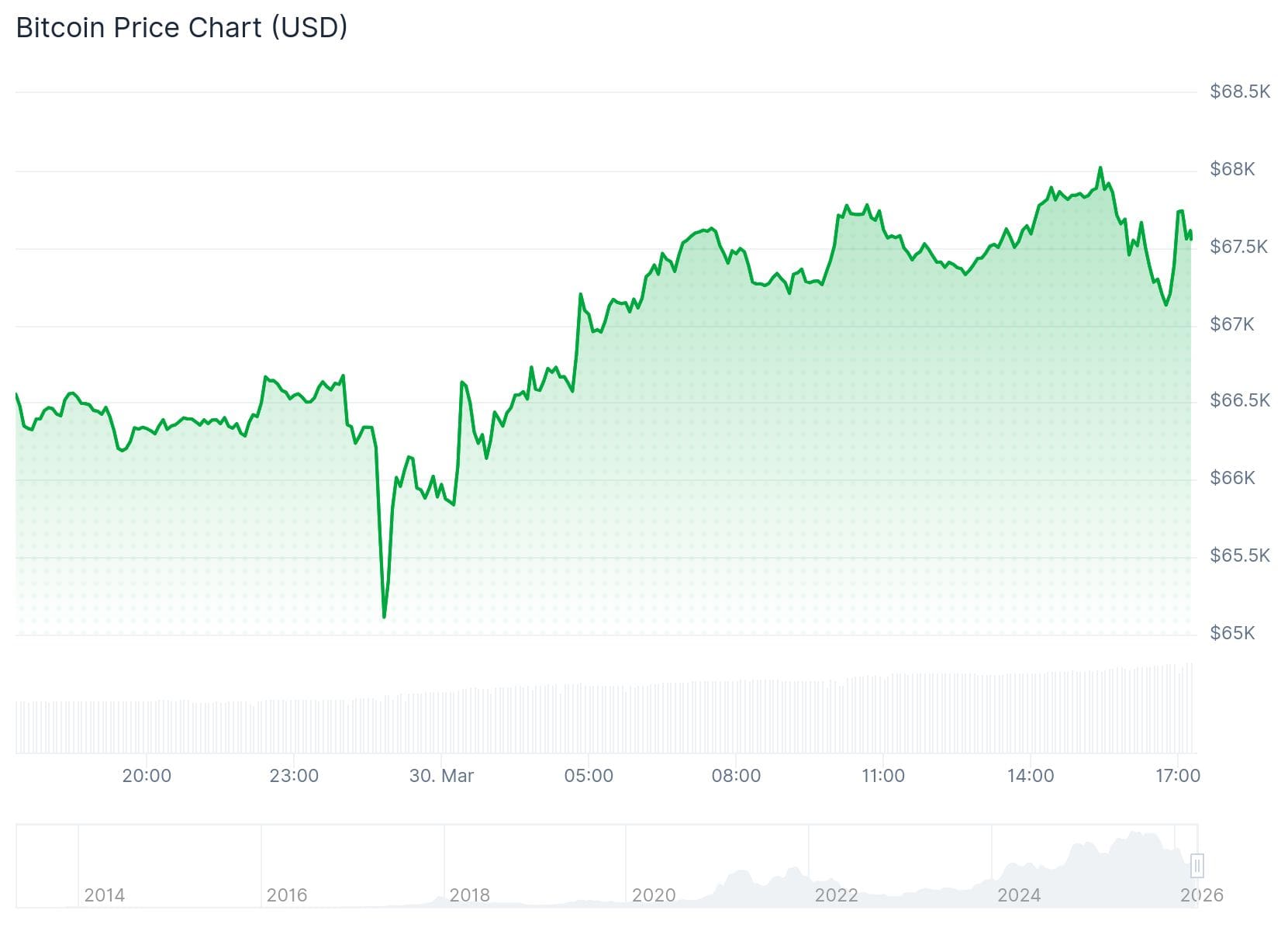Click the 14:00 time axis label

tap(1031, 776)
